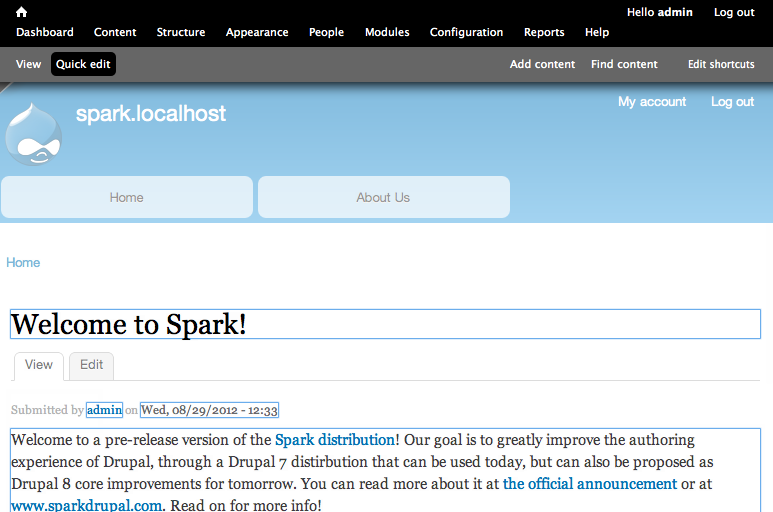The width and height of the screenshot is (773, 512).
Task: Open My account link
Action: [652, 102]
